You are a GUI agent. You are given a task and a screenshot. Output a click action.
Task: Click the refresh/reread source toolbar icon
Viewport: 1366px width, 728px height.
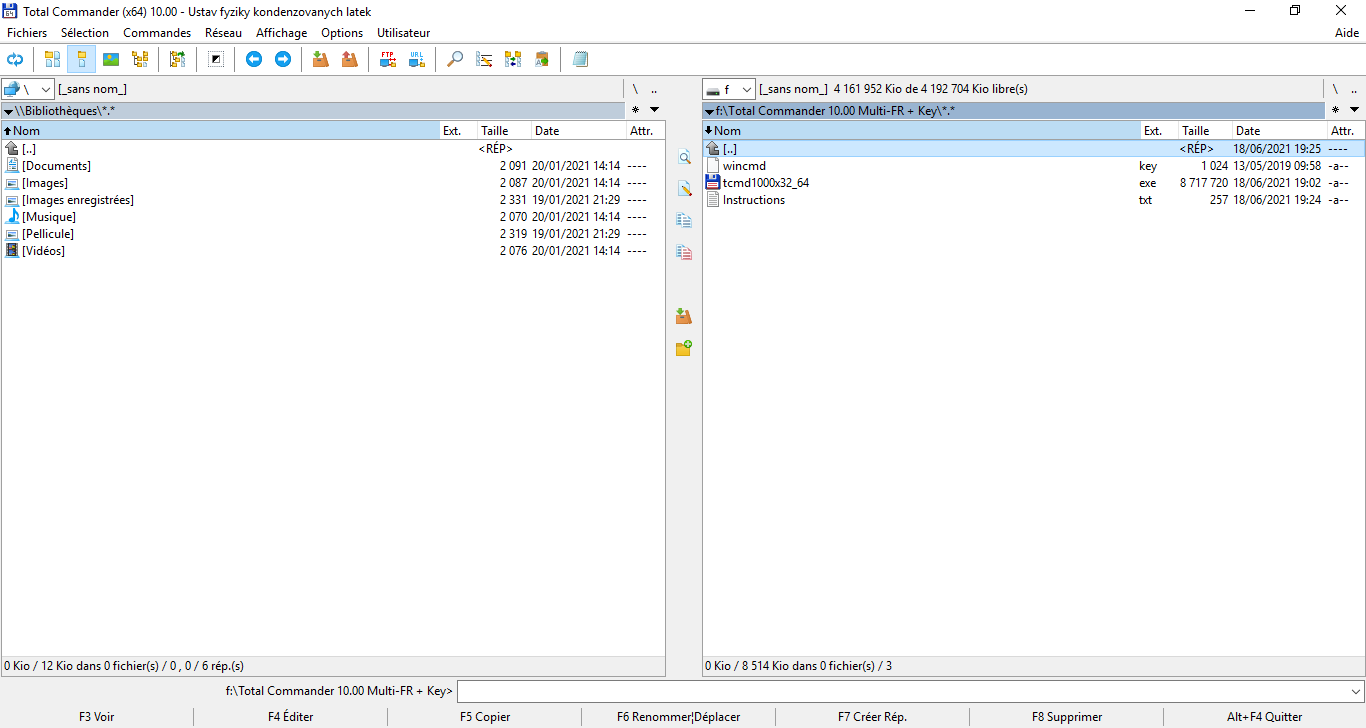15,59
